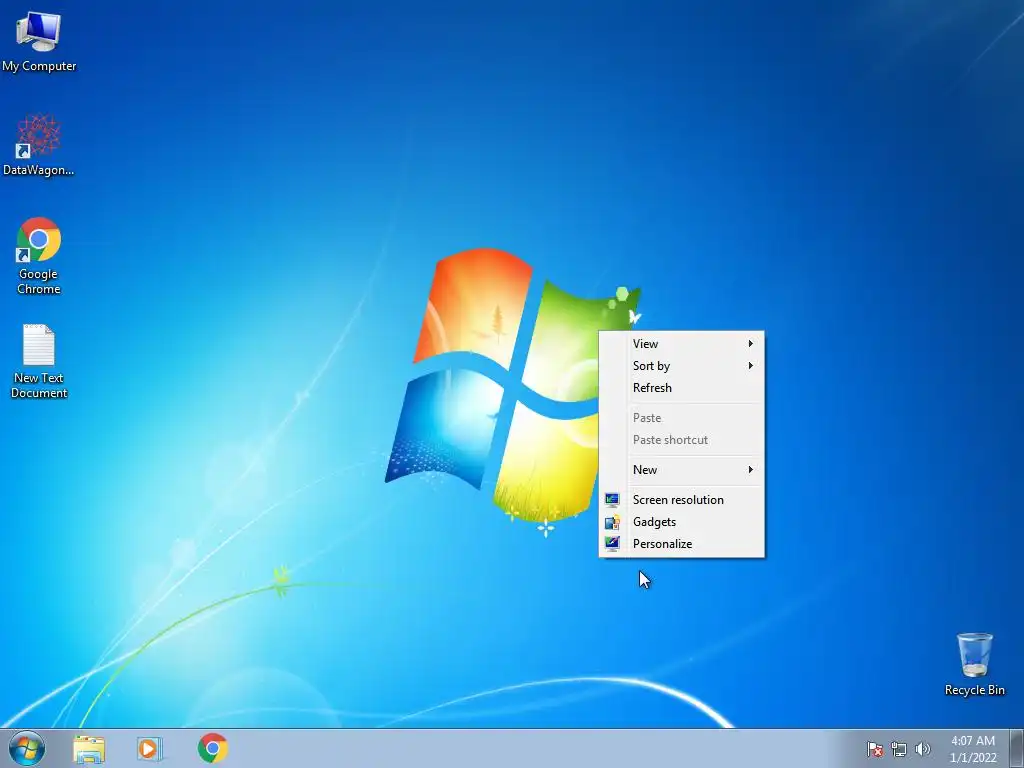Launch Chrome from the taskbar
The image size is (1024, 768).
coord(213,748)
